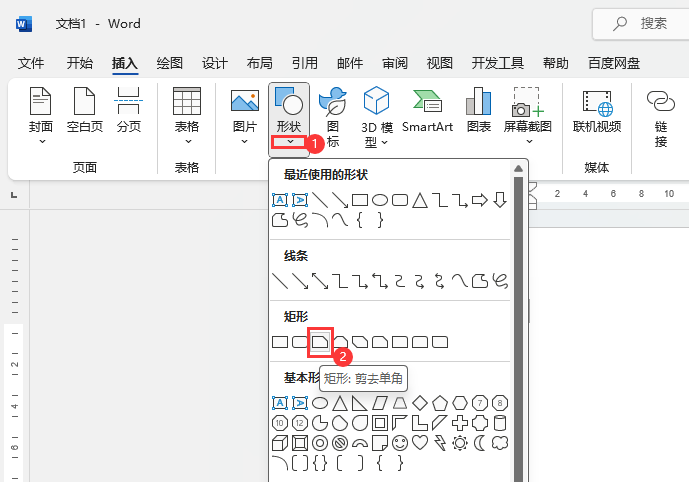Choose the snip single corner rectangle
Screen dimensions: 689x482
320,342
